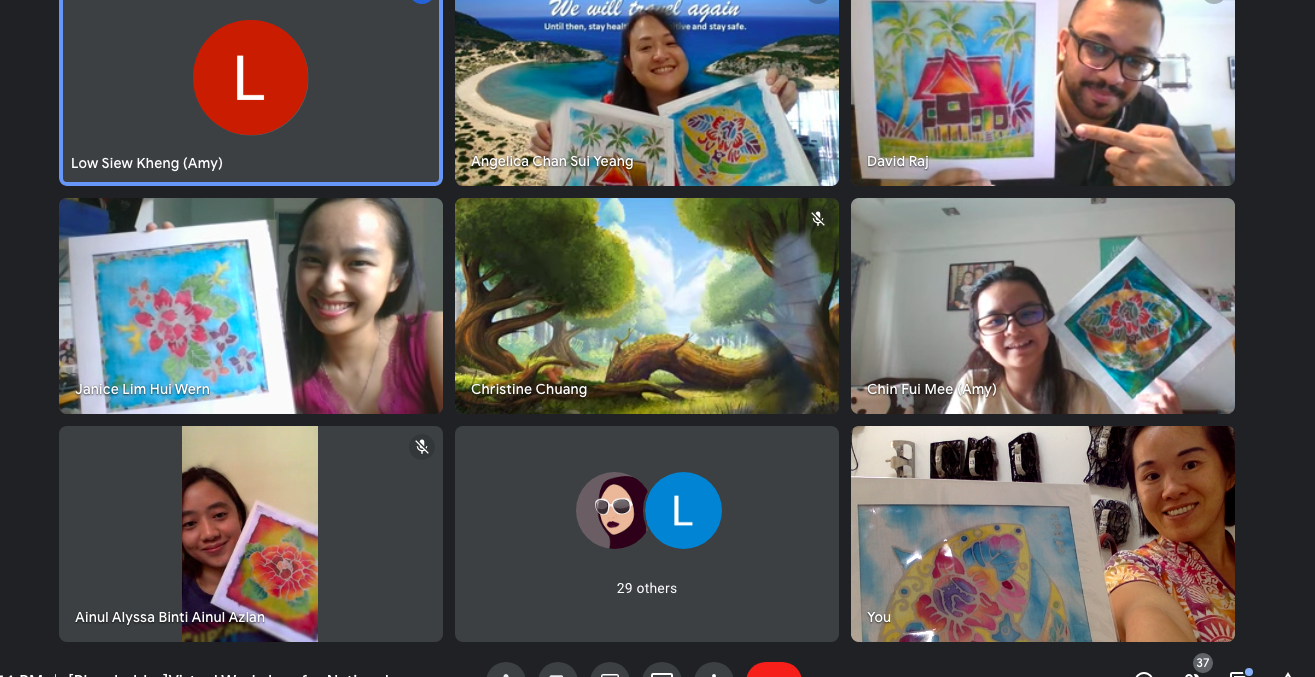Select Janice Lim Hui Wern's video tile
This screenshot has height=677, width=1315.
[x=250, y=305]
